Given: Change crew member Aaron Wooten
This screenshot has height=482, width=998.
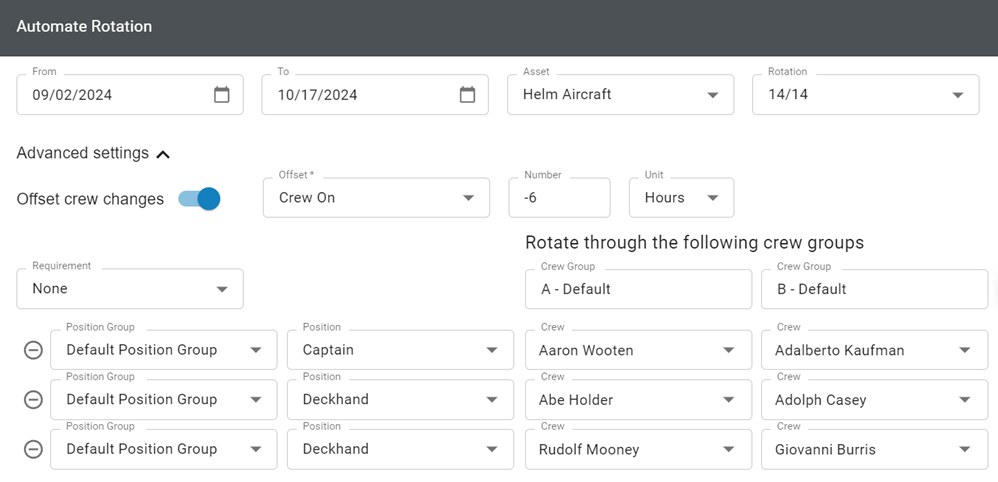Looking at the screenshot, I should 638,350.
